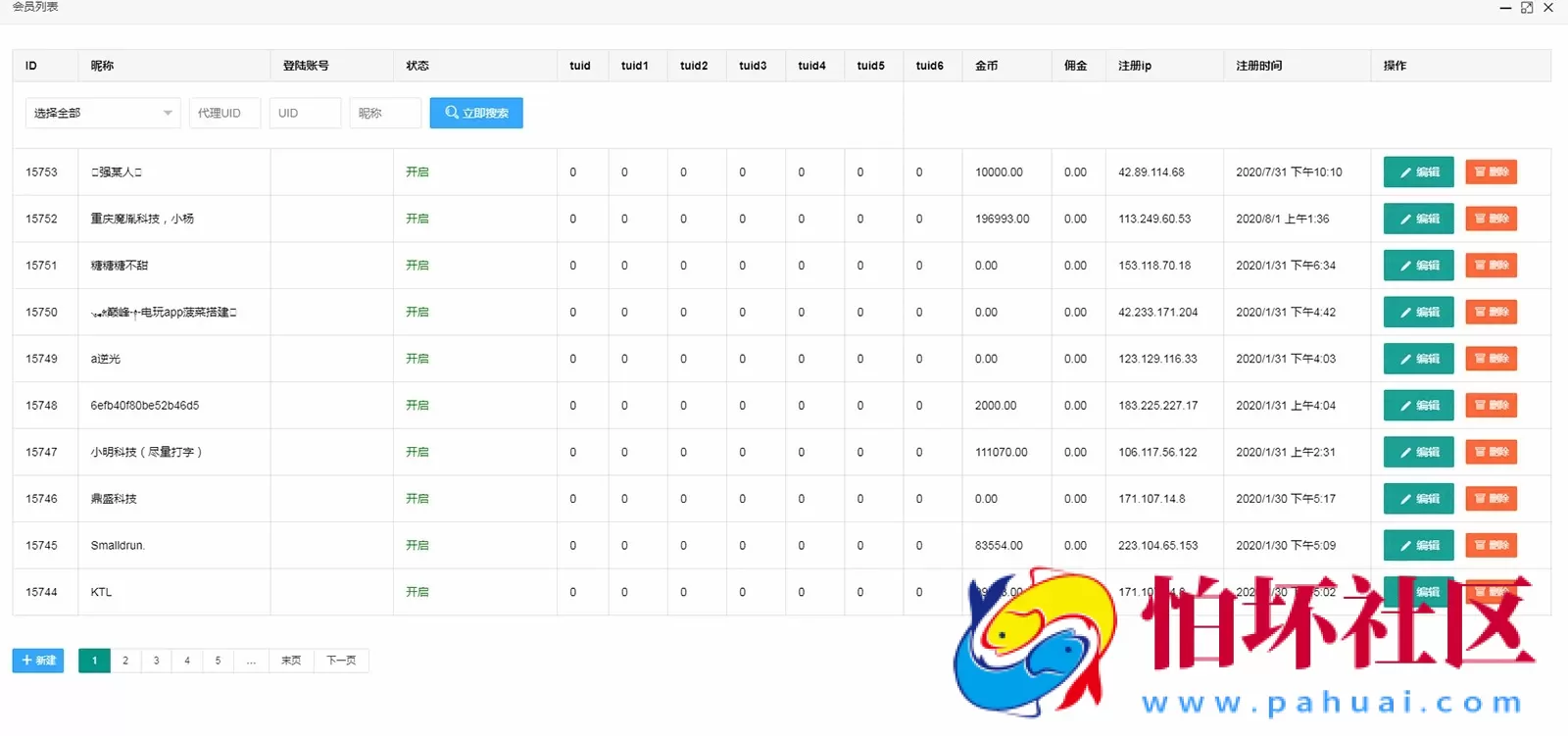Jump to page 5 in pagination
Screen dimensions: 1568x736
click(218, 661)
